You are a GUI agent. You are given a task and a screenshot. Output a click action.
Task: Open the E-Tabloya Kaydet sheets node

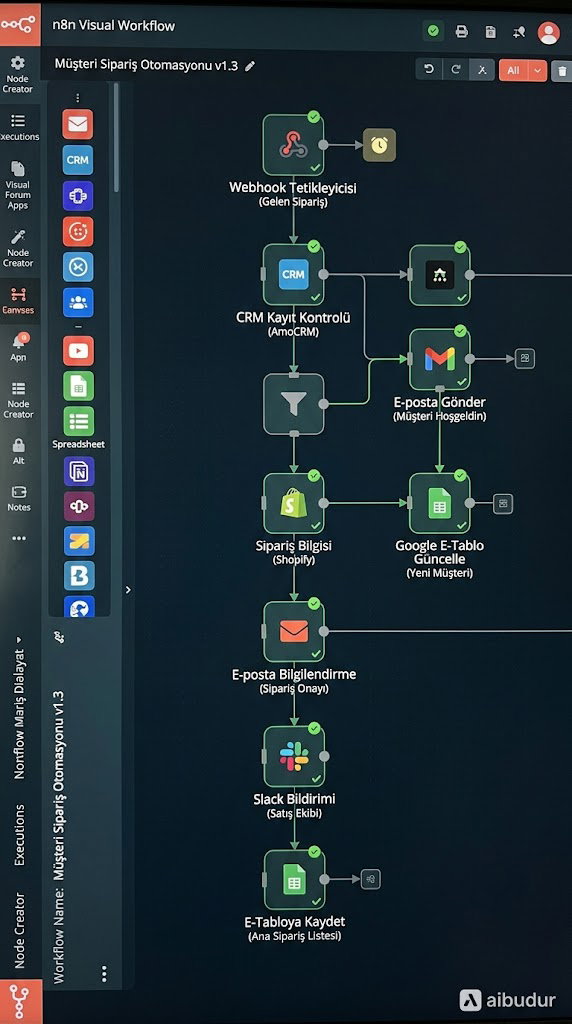click(x=294, y=880)
